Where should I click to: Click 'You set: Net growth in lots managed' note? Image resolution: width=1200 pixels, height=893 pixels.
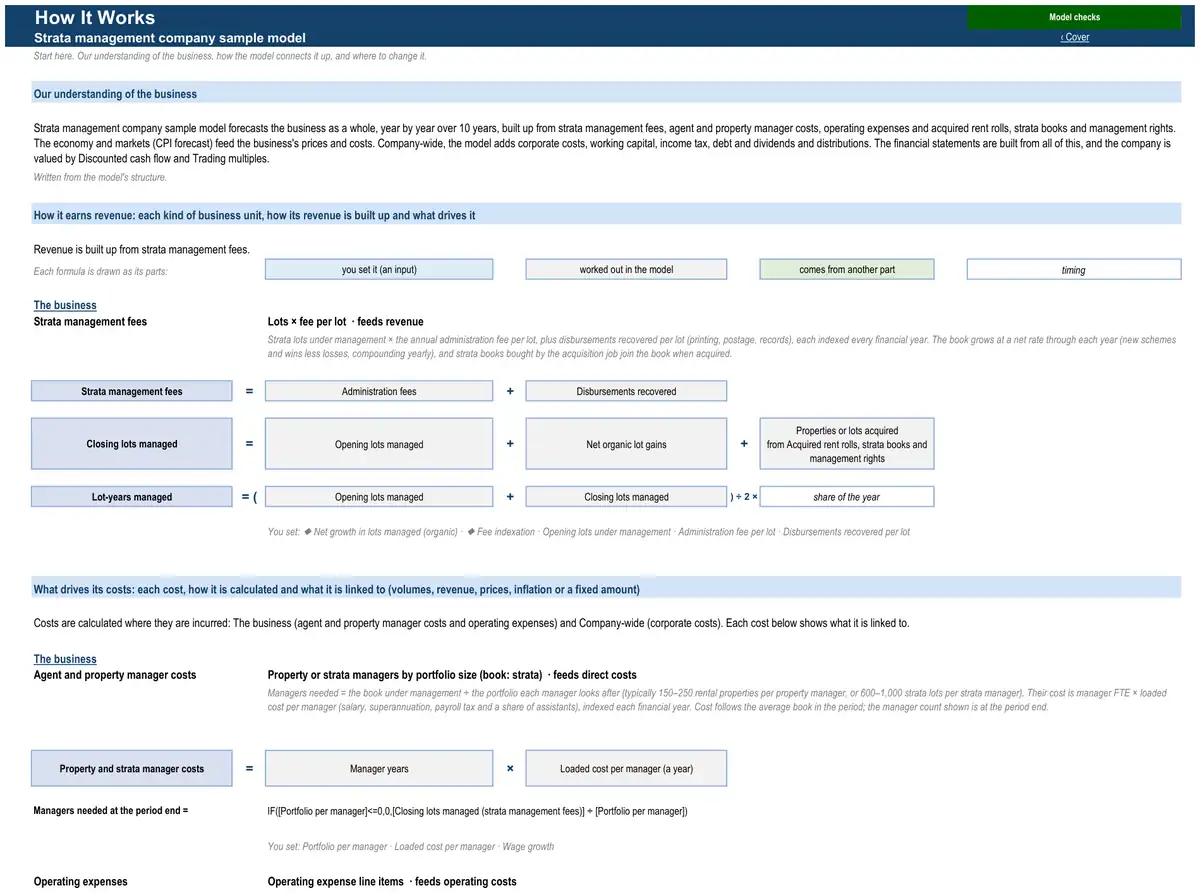click(x=589, y=532)
